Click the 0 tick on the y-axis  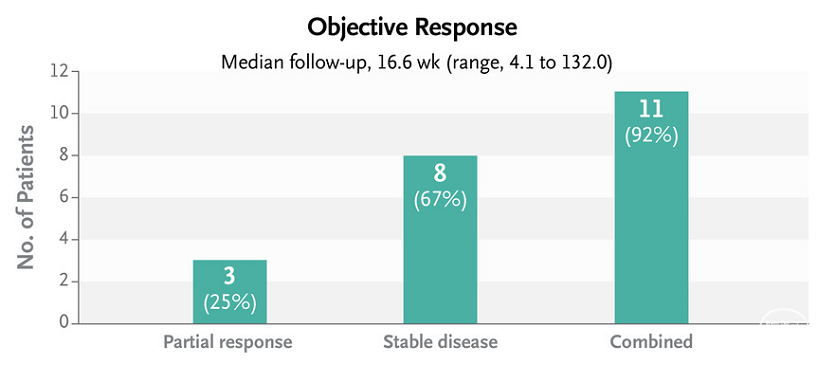pyautogui.click(x=64, y=323)
